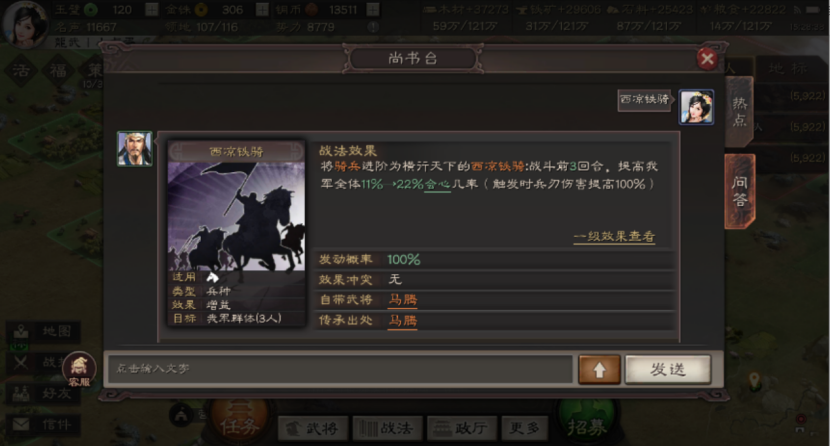Switch to the 热点 side tab
Image resolution: width=831 pixels, height=447 pixels.
click(x=739, y=112)
